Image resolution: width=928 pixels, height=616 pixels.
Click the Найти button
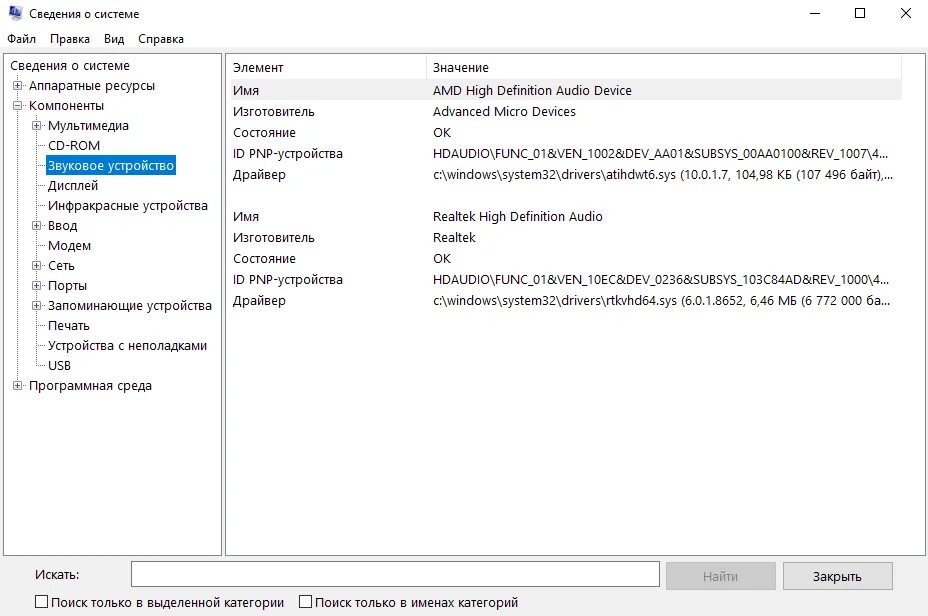pos(720,576)
